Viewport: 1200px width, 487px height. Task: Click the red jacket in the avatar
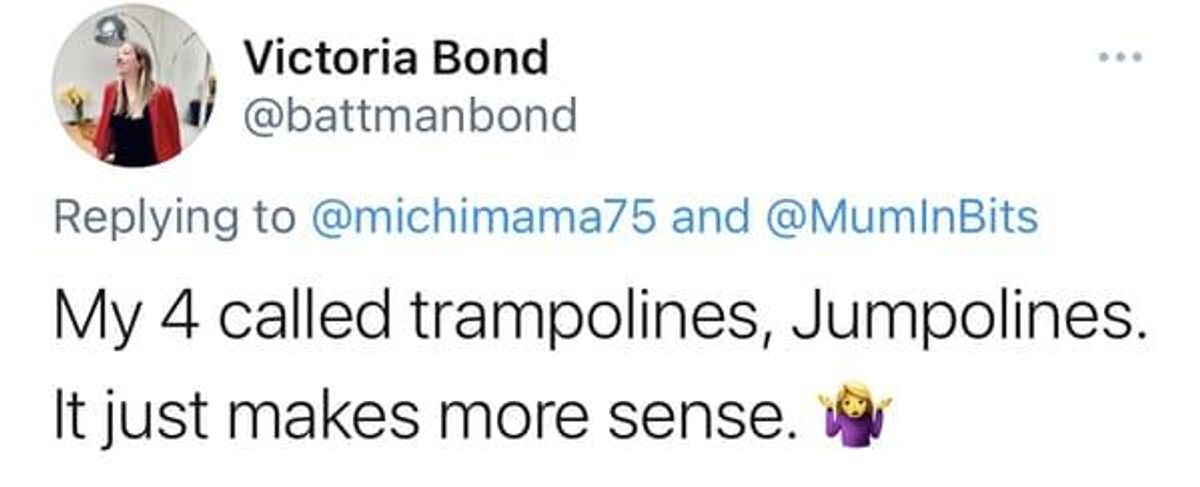click(x=139, y=122)
